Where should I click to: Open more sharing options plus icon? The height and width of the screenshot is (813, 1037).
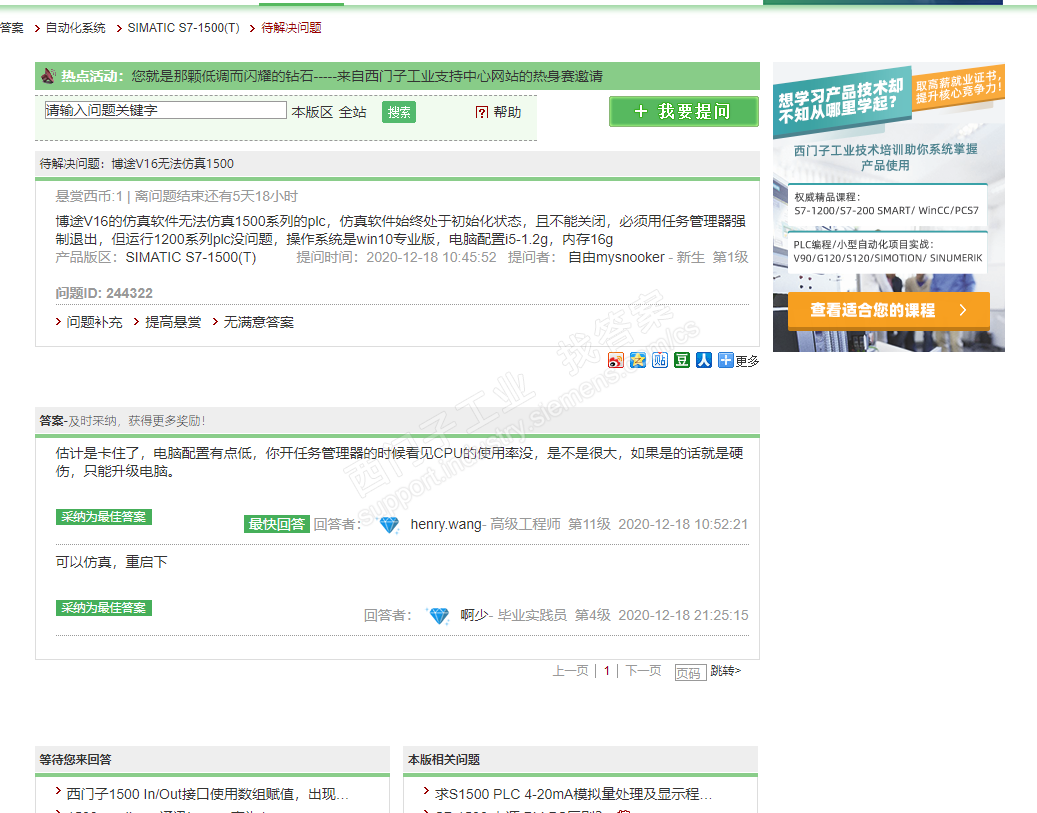point(726,360)
